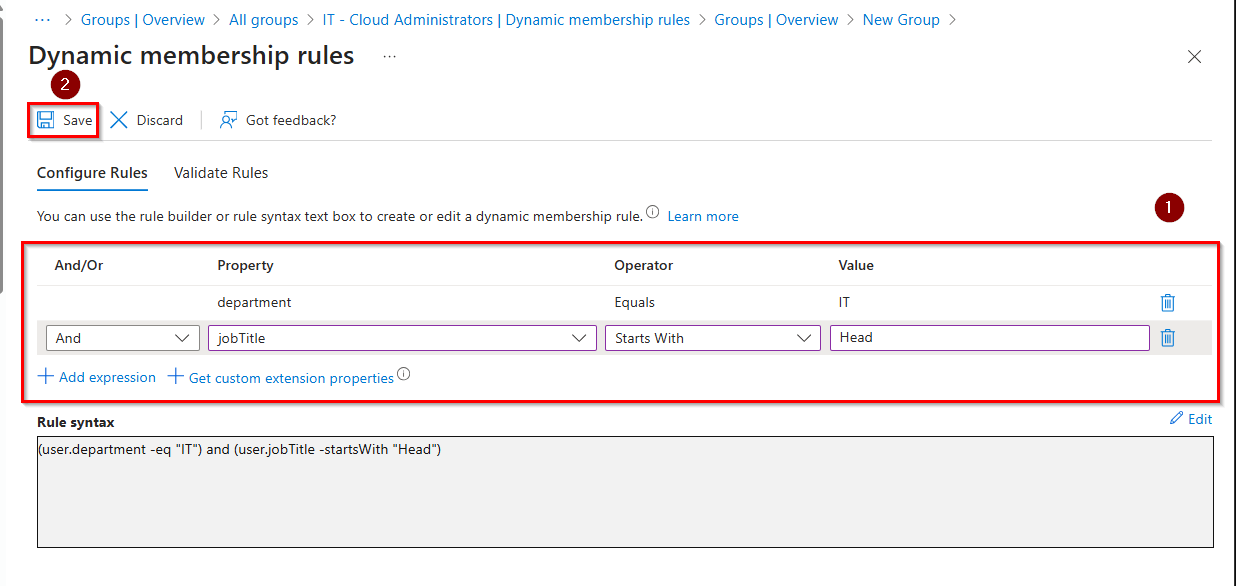Expand the Starts With operator dropdown
The image size is (1236, 586).
(712, 338)
